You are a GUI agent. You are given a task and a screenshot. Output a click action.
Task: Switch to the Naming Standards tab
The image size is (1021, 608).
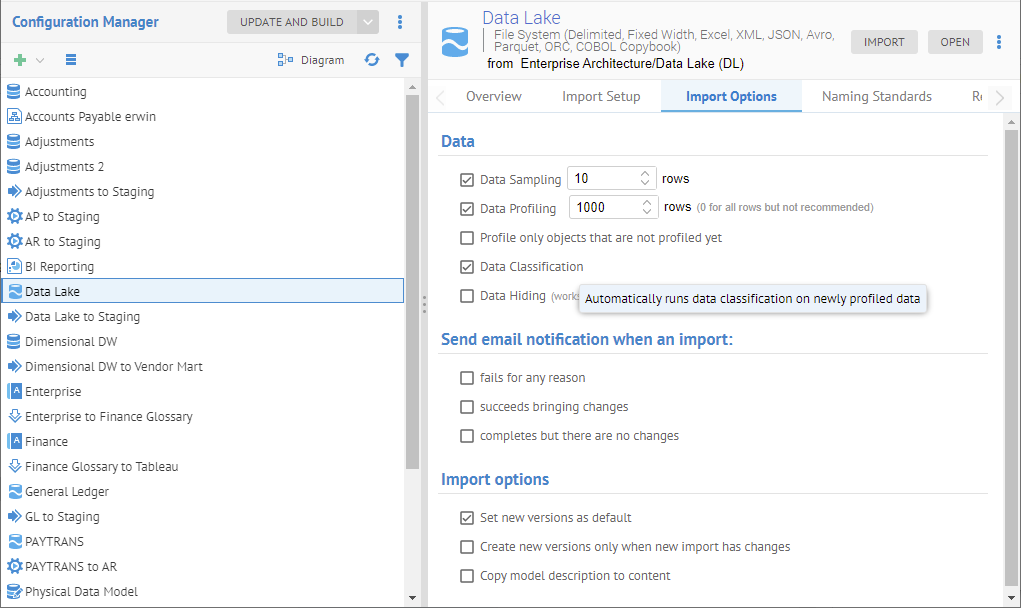876,97
